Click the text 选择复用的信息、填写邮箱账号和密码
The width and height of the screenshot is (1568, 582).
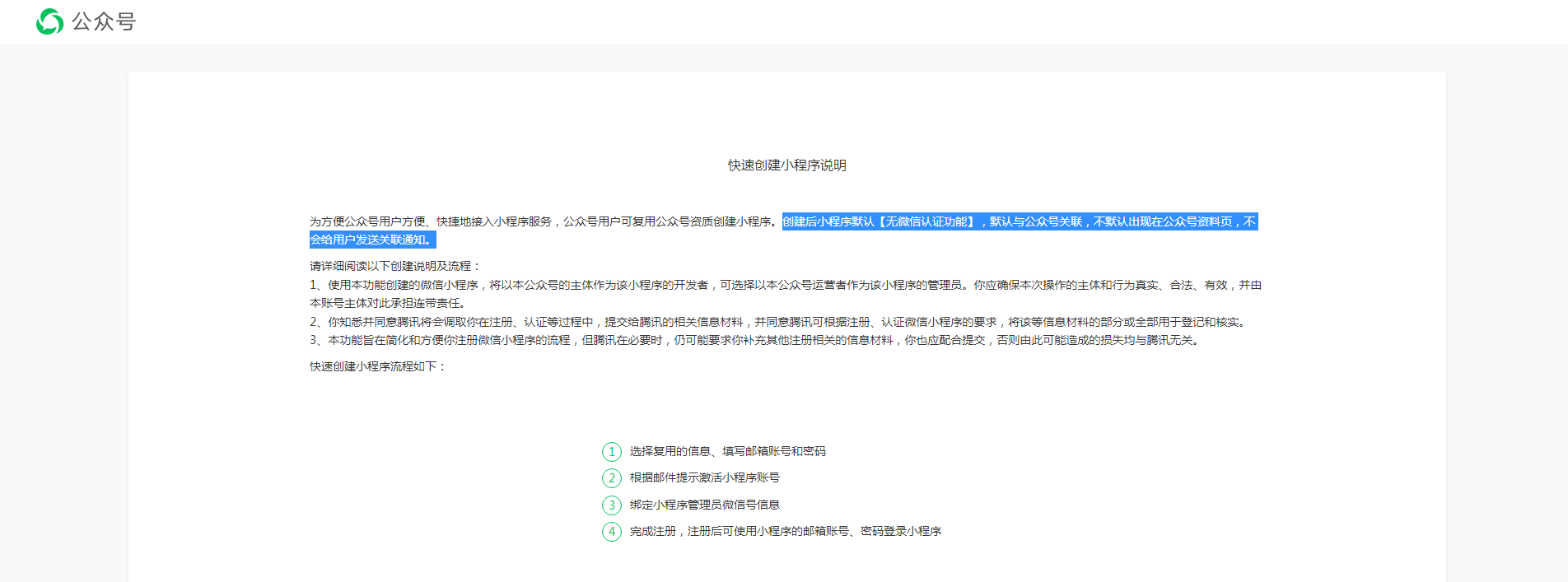click(x=728, y=451)
